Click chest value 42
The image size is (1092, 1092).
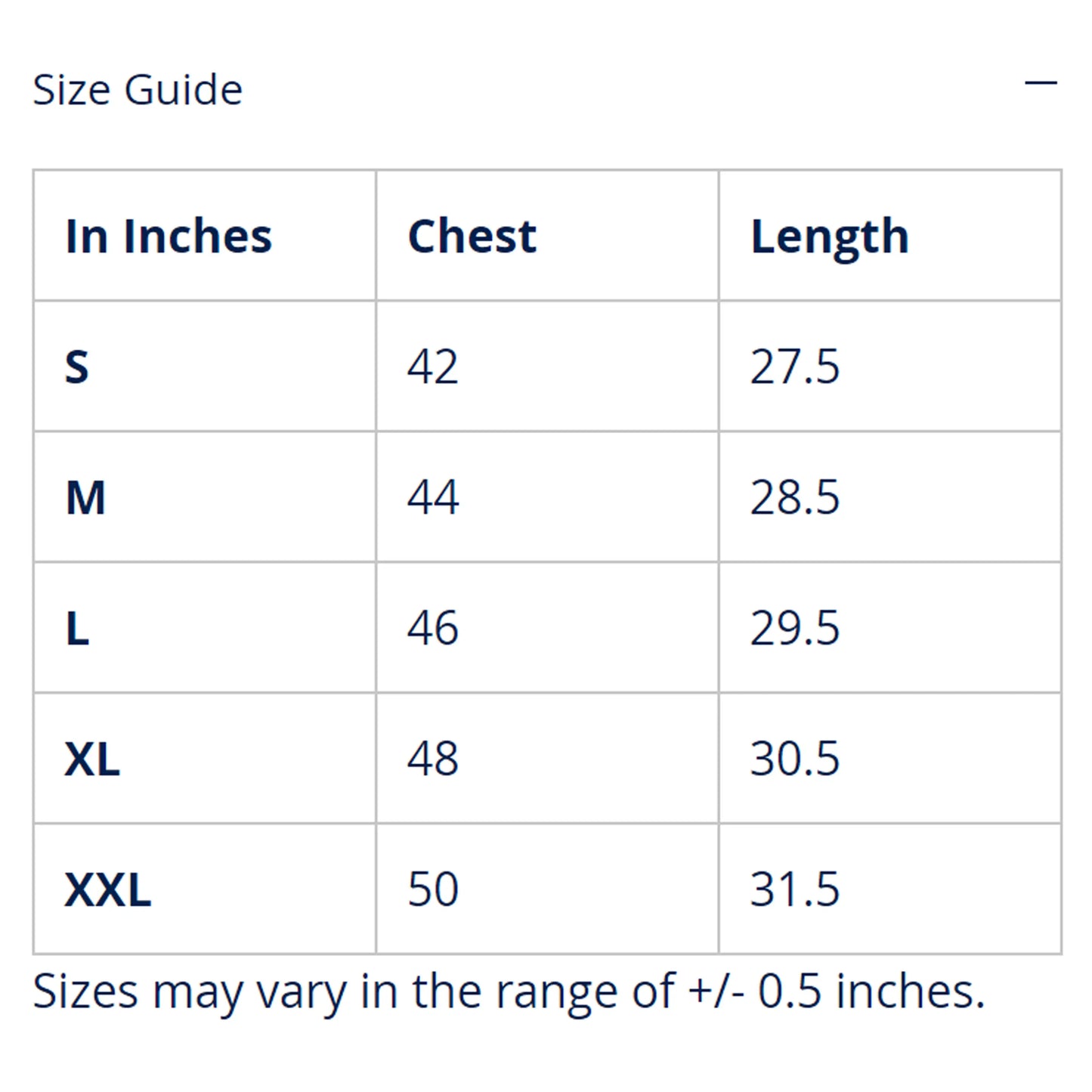432,367
